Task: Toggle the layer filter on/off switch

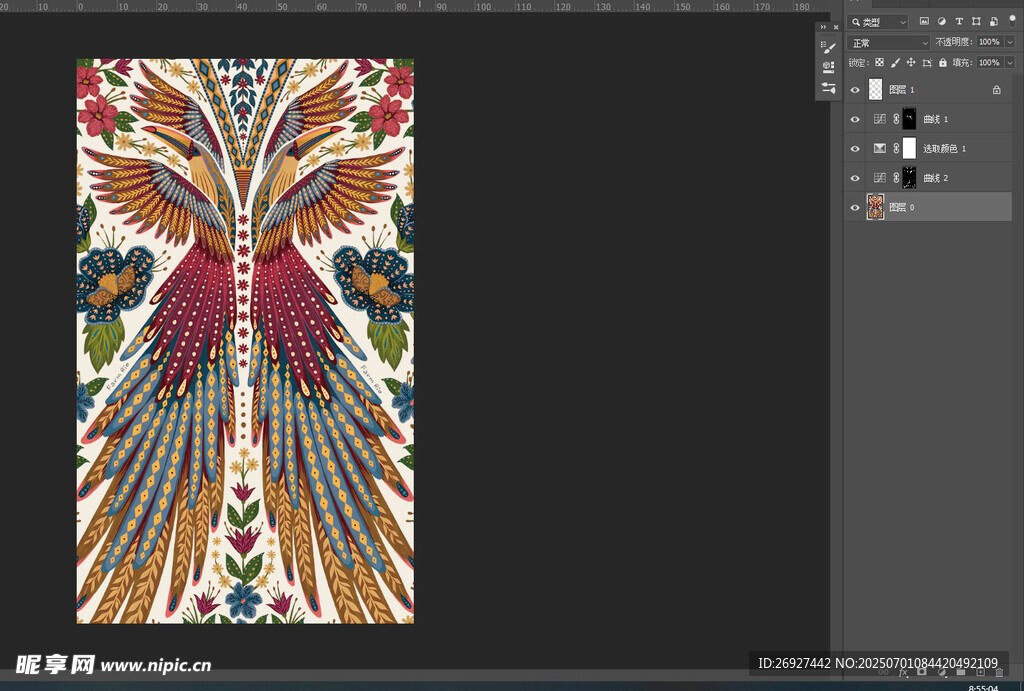Action: coord(1011,20)
